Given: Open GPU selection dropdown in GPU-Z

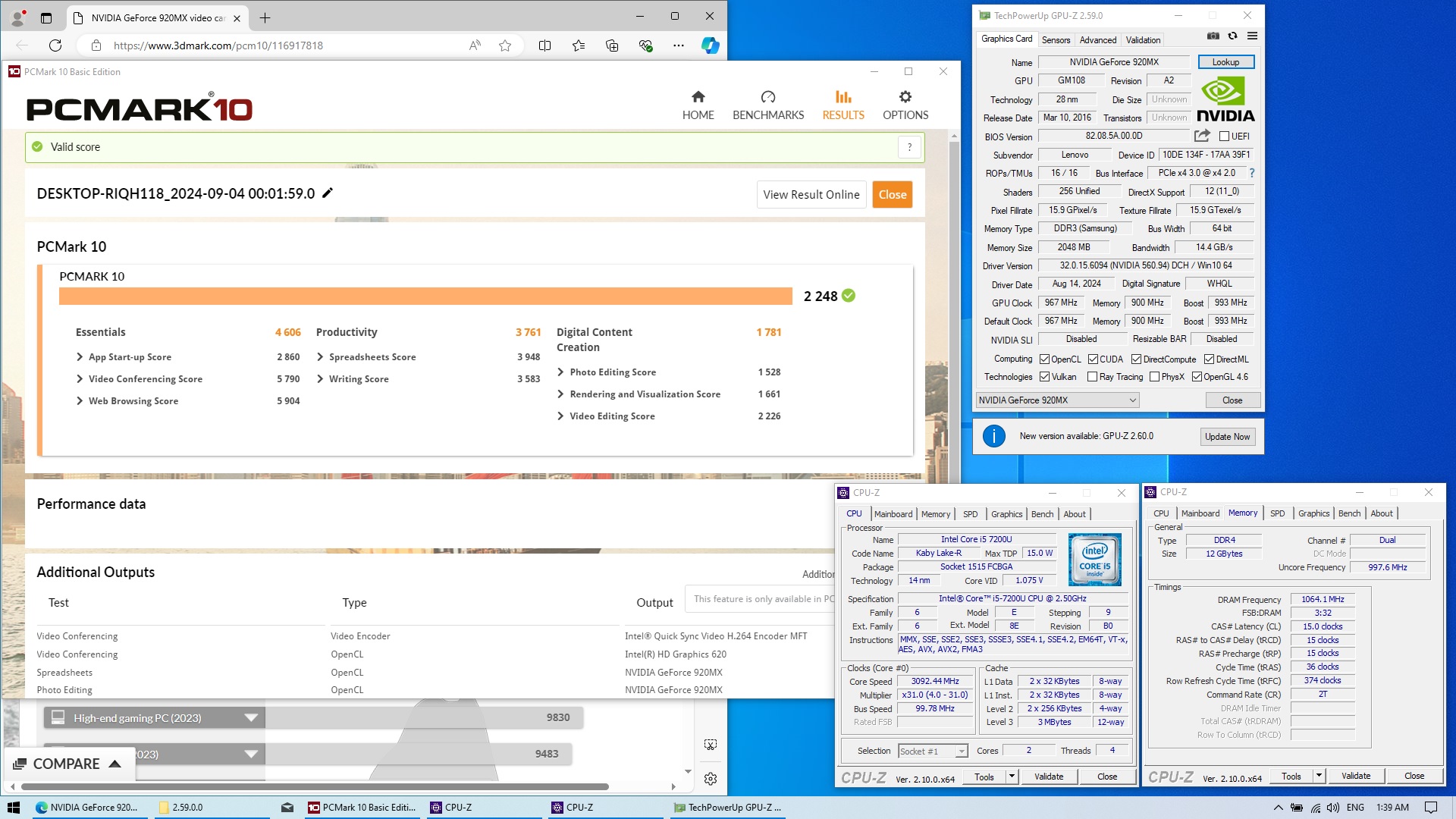Looking at the screenshot, I should 1058,400.
